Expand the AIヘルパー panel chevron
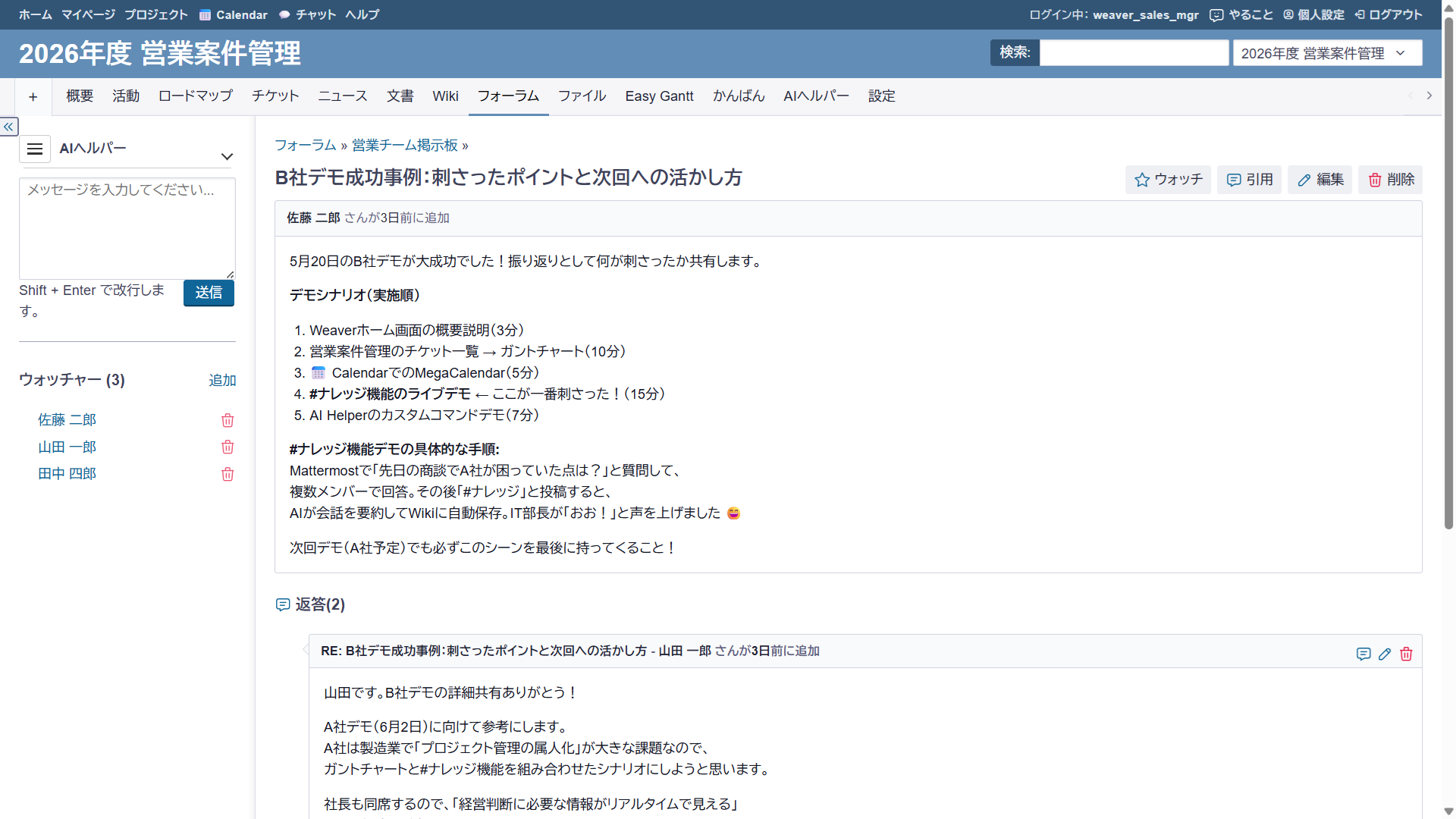The image size is (1456, 819). click(x=227, y=156)
